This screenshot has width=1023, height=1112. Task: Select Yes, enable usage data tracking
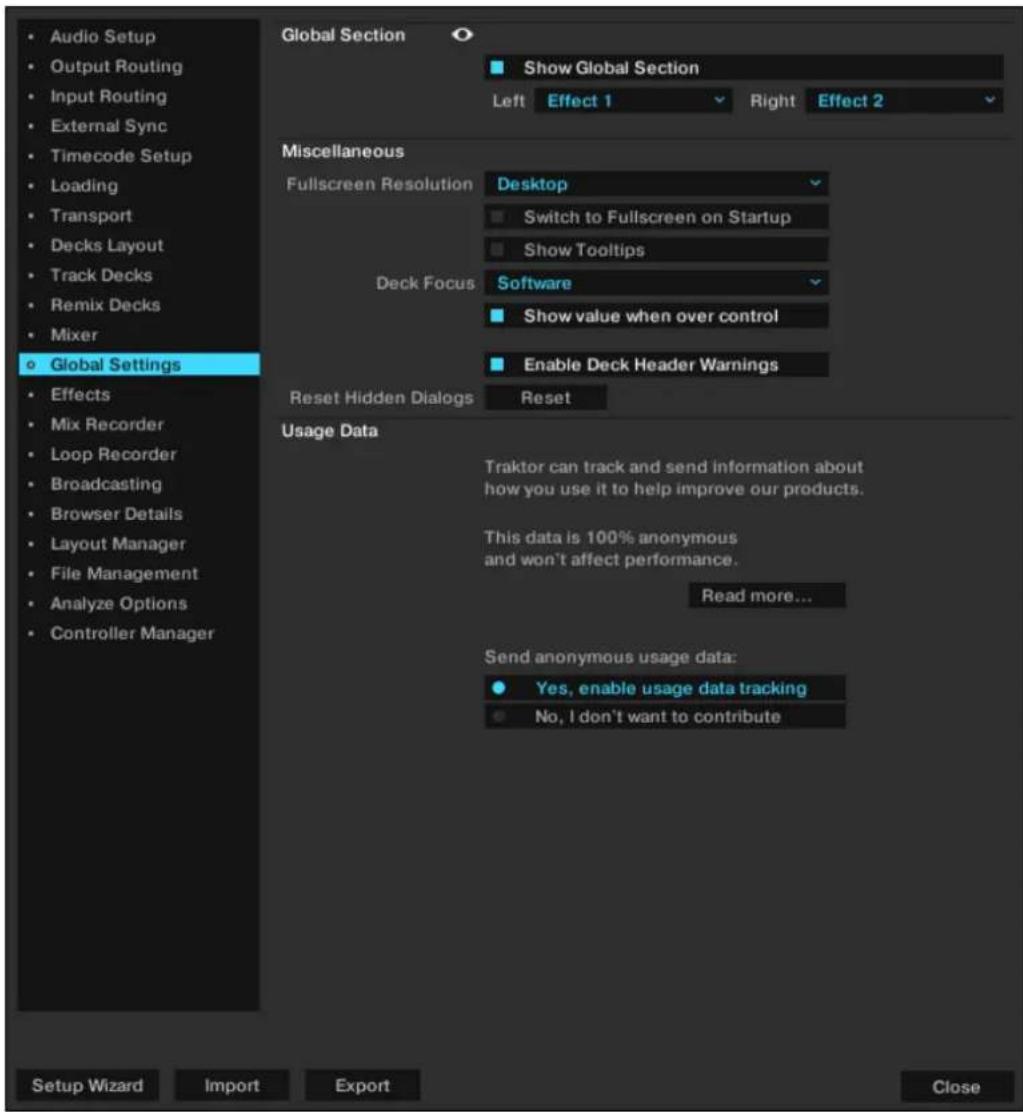click(664, 688)
